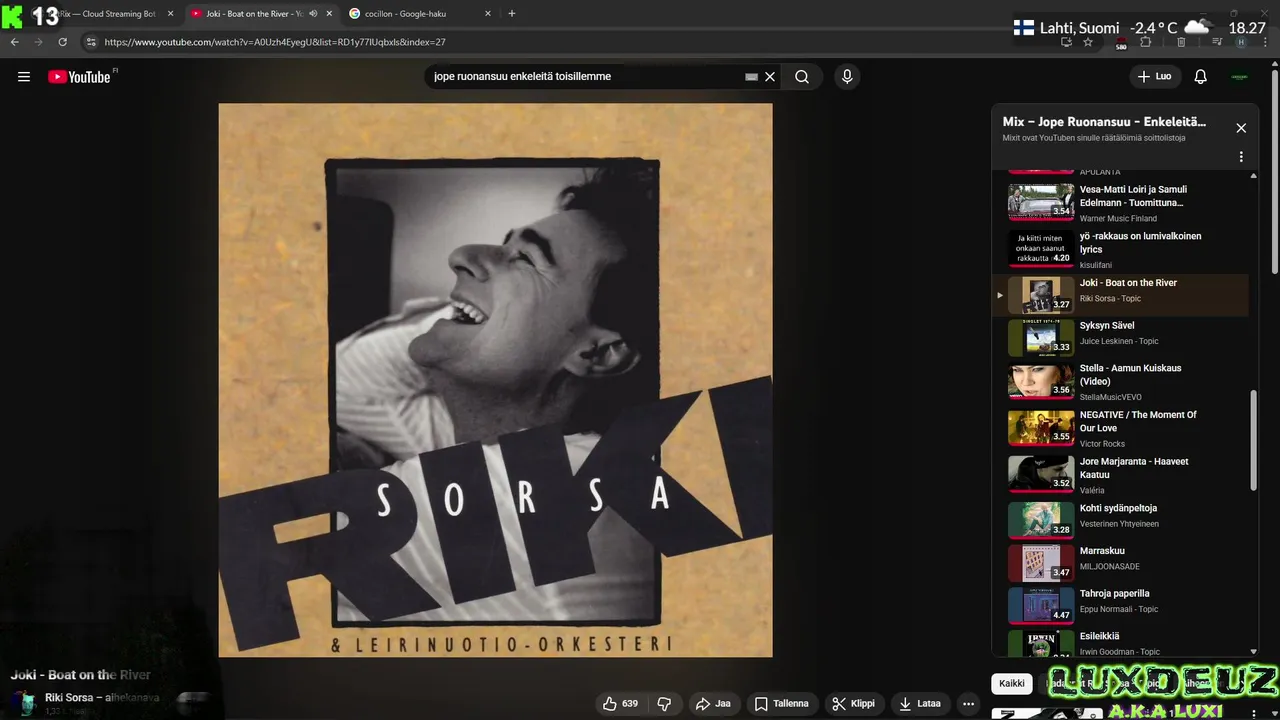Screen dimensions: 1280x720
Task: Submit search with magnifier button
Action: tap(802, 77)
